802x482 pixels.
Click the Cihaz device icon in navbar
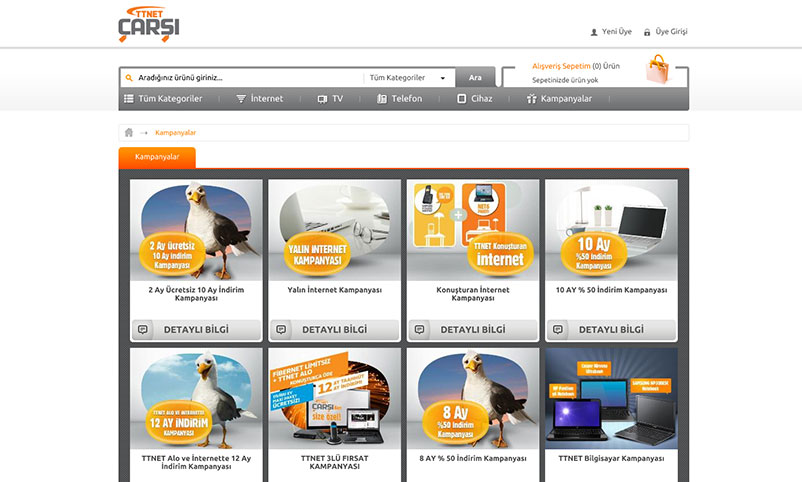click(461, 99)
